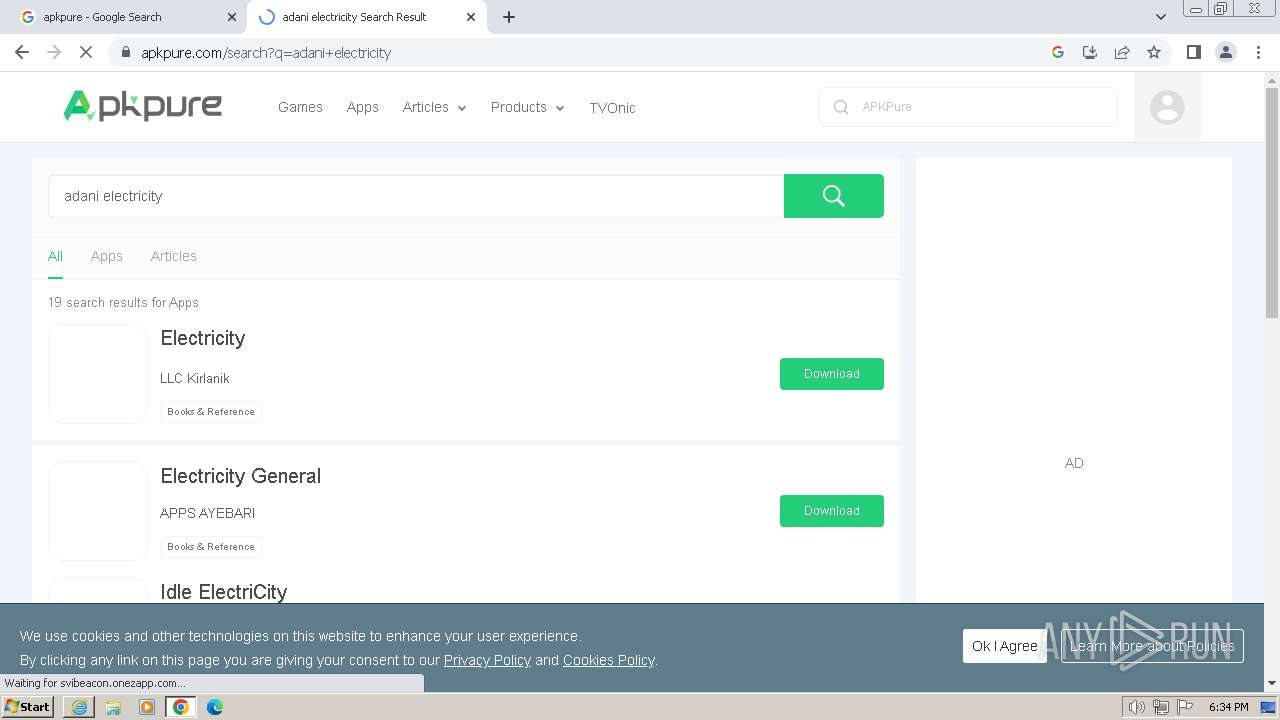The height and width of the screenshot is (720, 1280).
Task: Open the Idle ElectriCity app title
Action: click(224, 592)
